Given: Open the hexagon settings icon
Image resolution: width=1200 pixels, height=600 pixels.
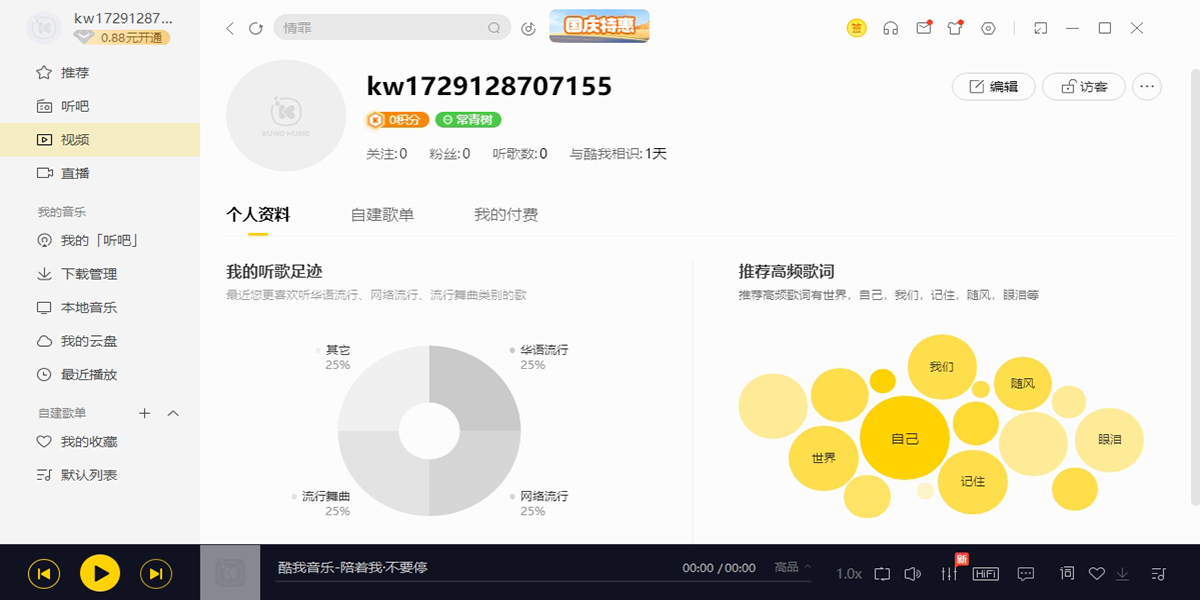Looking at the screenshot, I should (988, 28).
